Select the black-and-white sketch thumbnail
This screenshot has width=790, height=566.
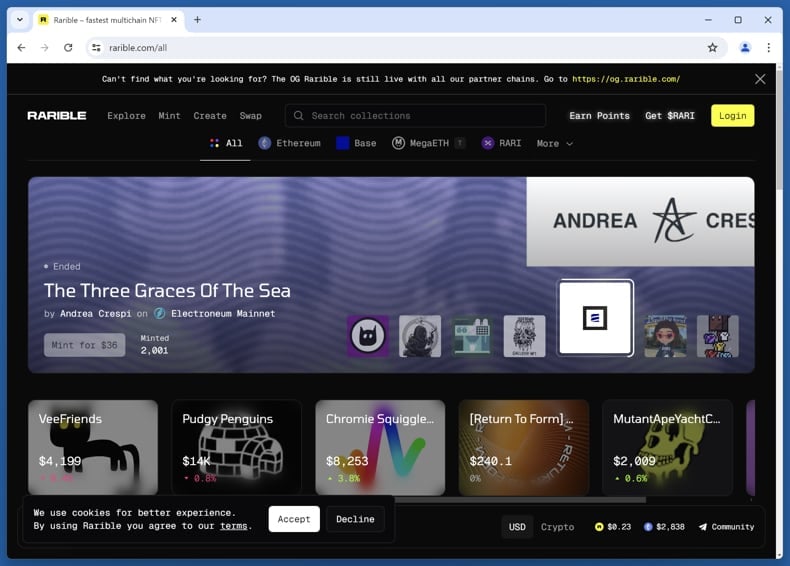point(524,336)
